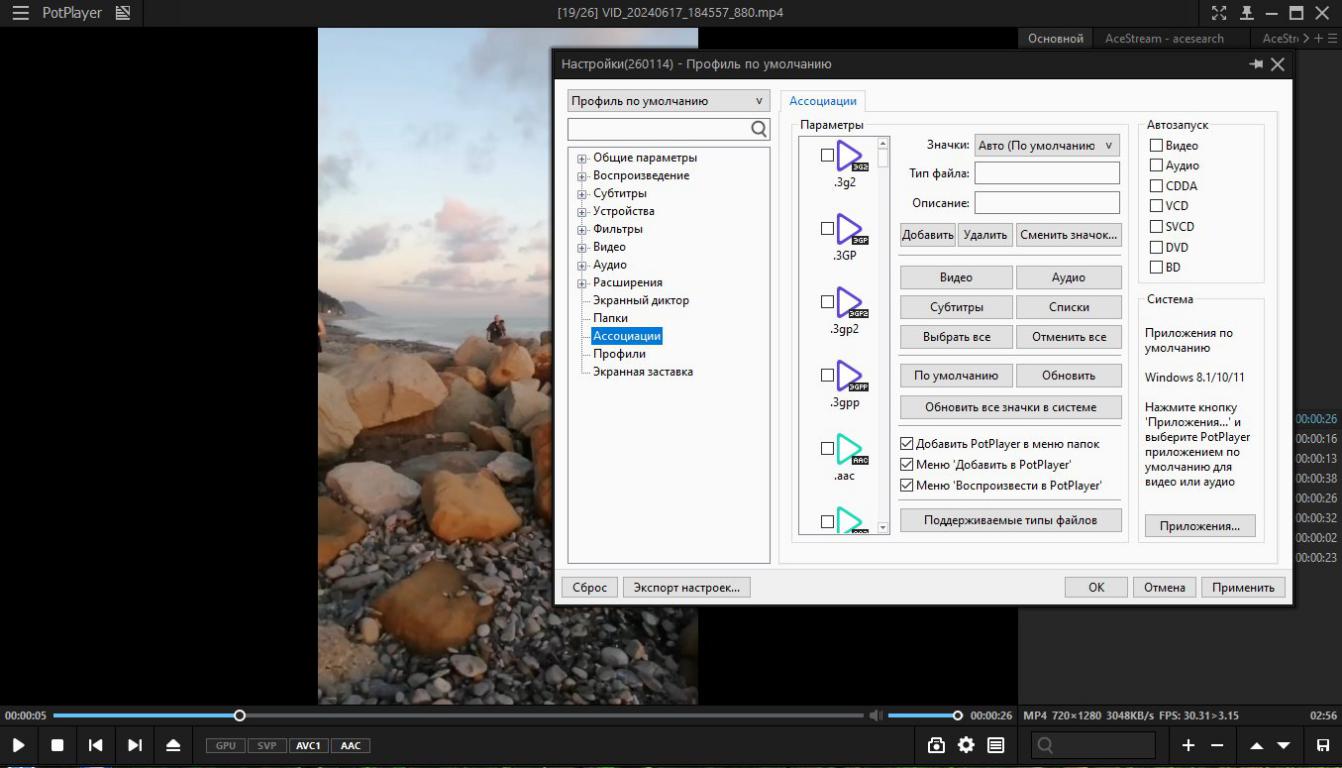
Task: Skip to the next track
Action: click(134, 745)
